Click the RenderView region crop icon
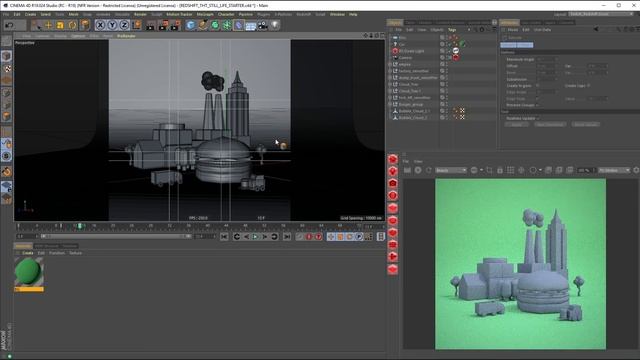Image resolution: width=640 pixels, height=360 pixels. (489, 170)
